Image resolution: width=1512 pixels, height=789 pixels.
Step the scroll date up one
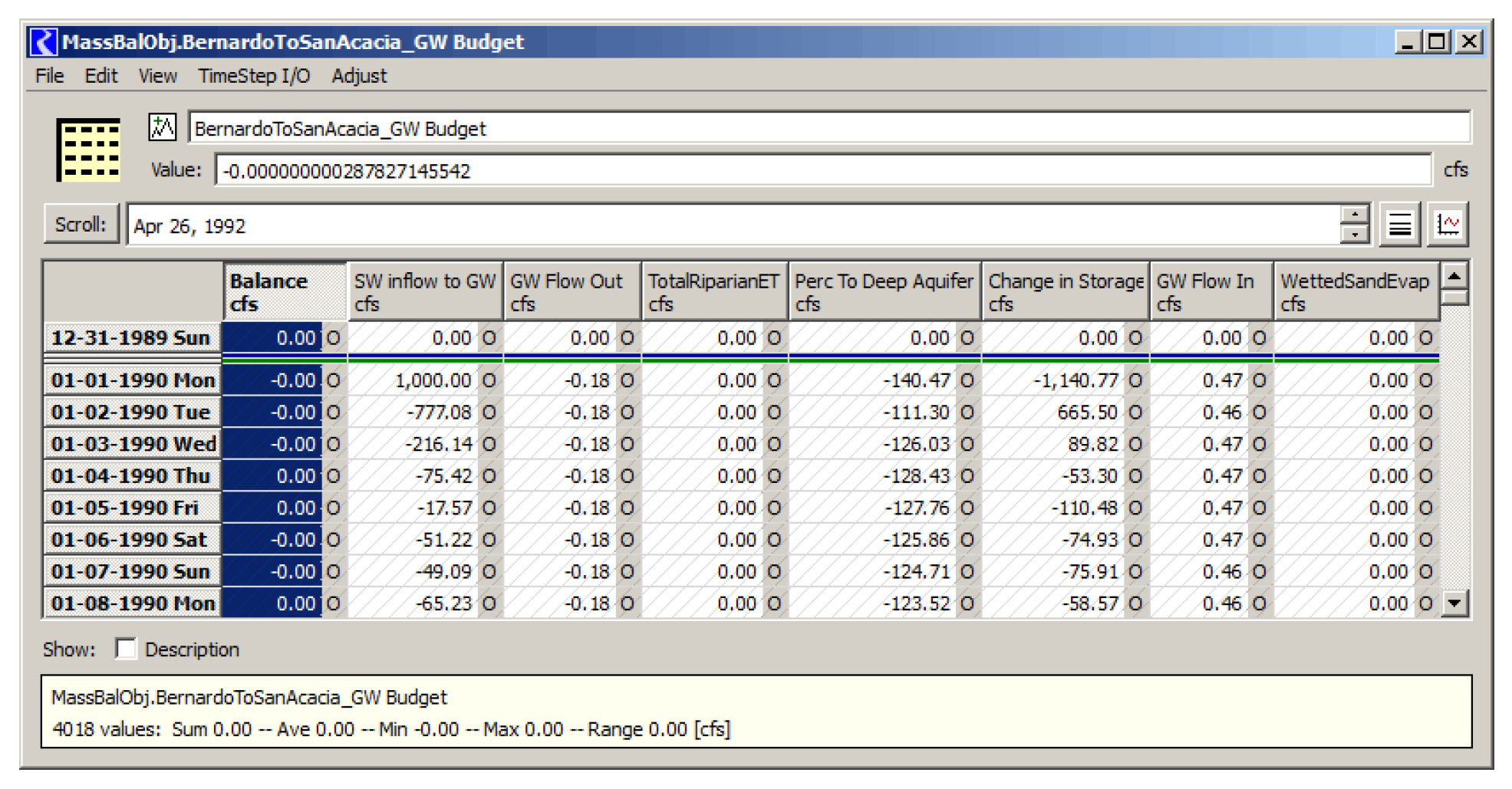point(1355,215)
